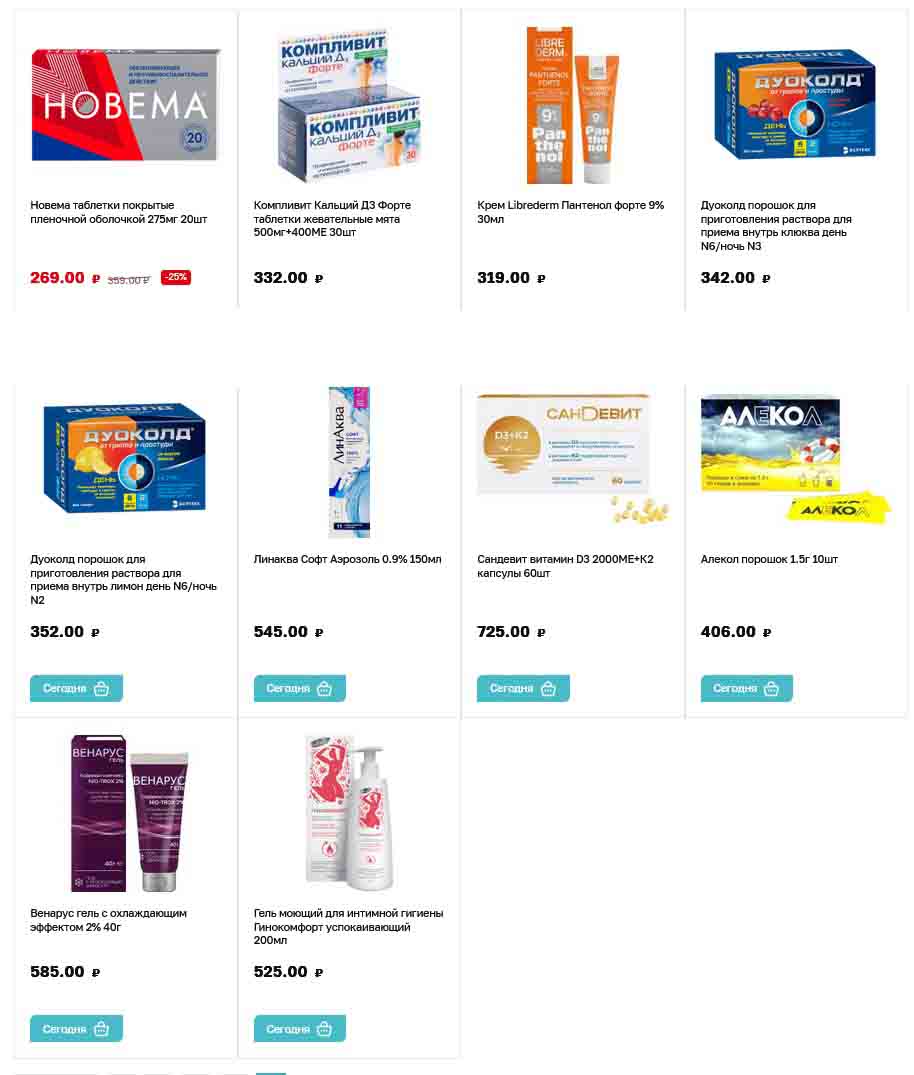Screen dimensions: 914x1075
Task: Click basket icon for Алекол порошок
Action: tap(771, 688)
